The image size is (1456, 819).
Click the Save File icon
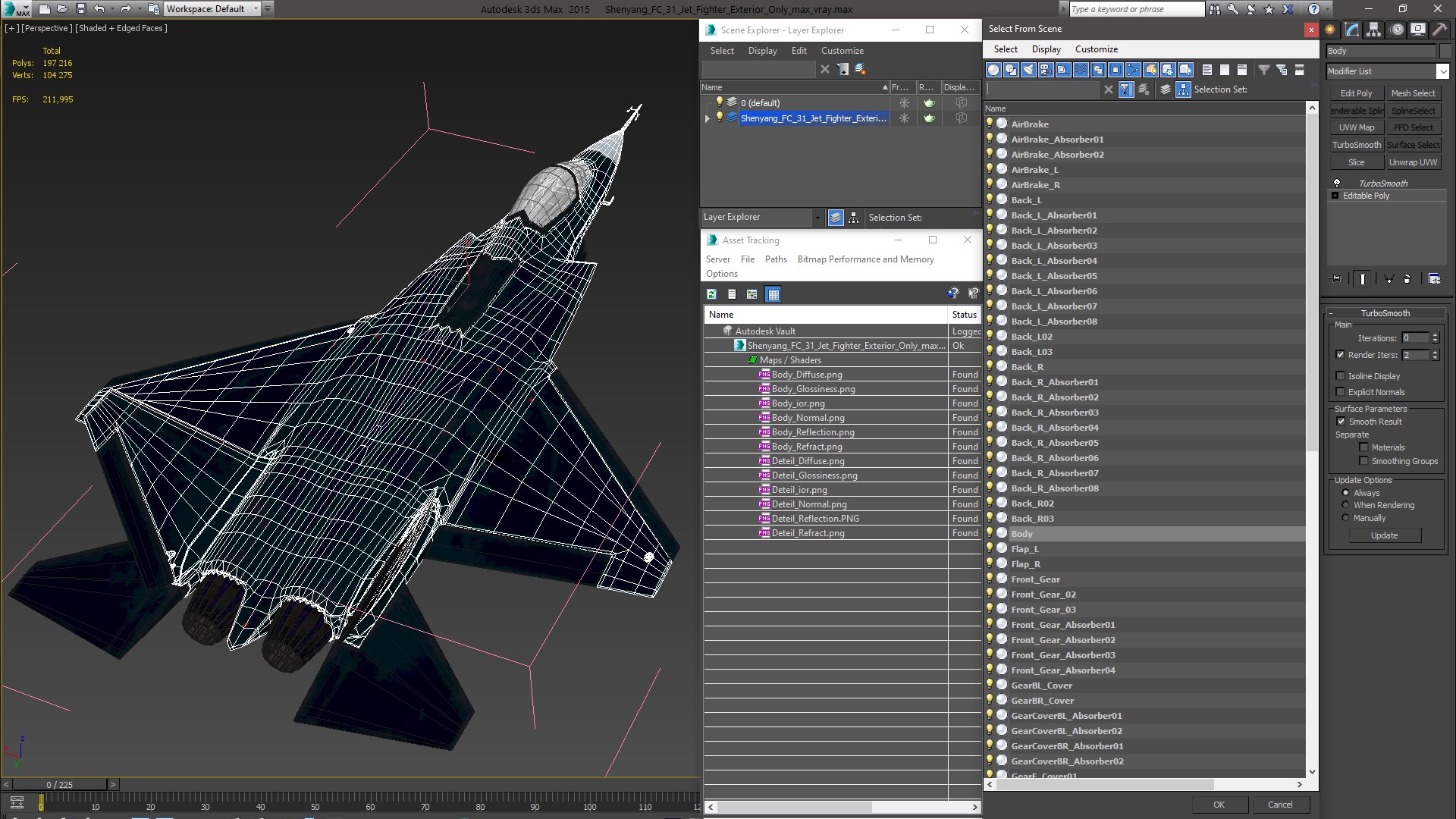point(80,9)
